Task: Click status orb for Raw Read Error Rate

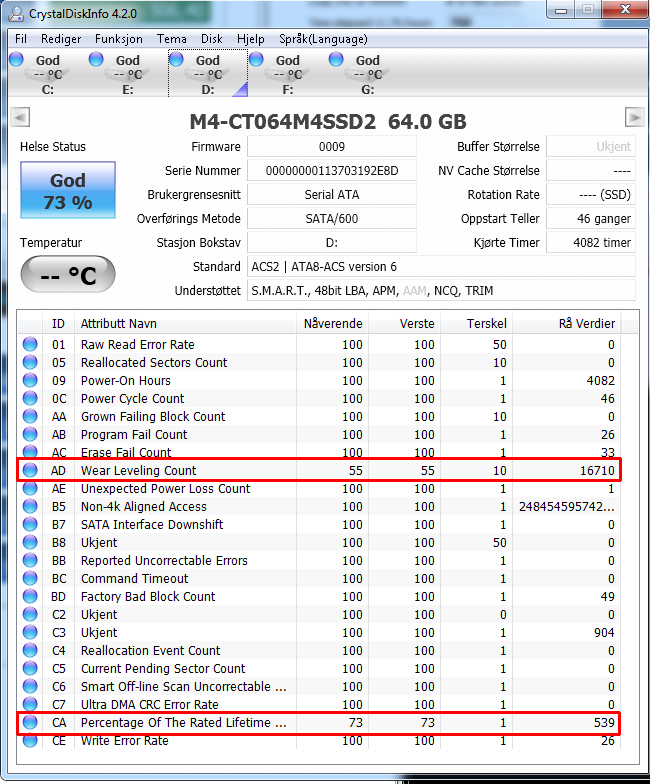Action: coord(30,344)
